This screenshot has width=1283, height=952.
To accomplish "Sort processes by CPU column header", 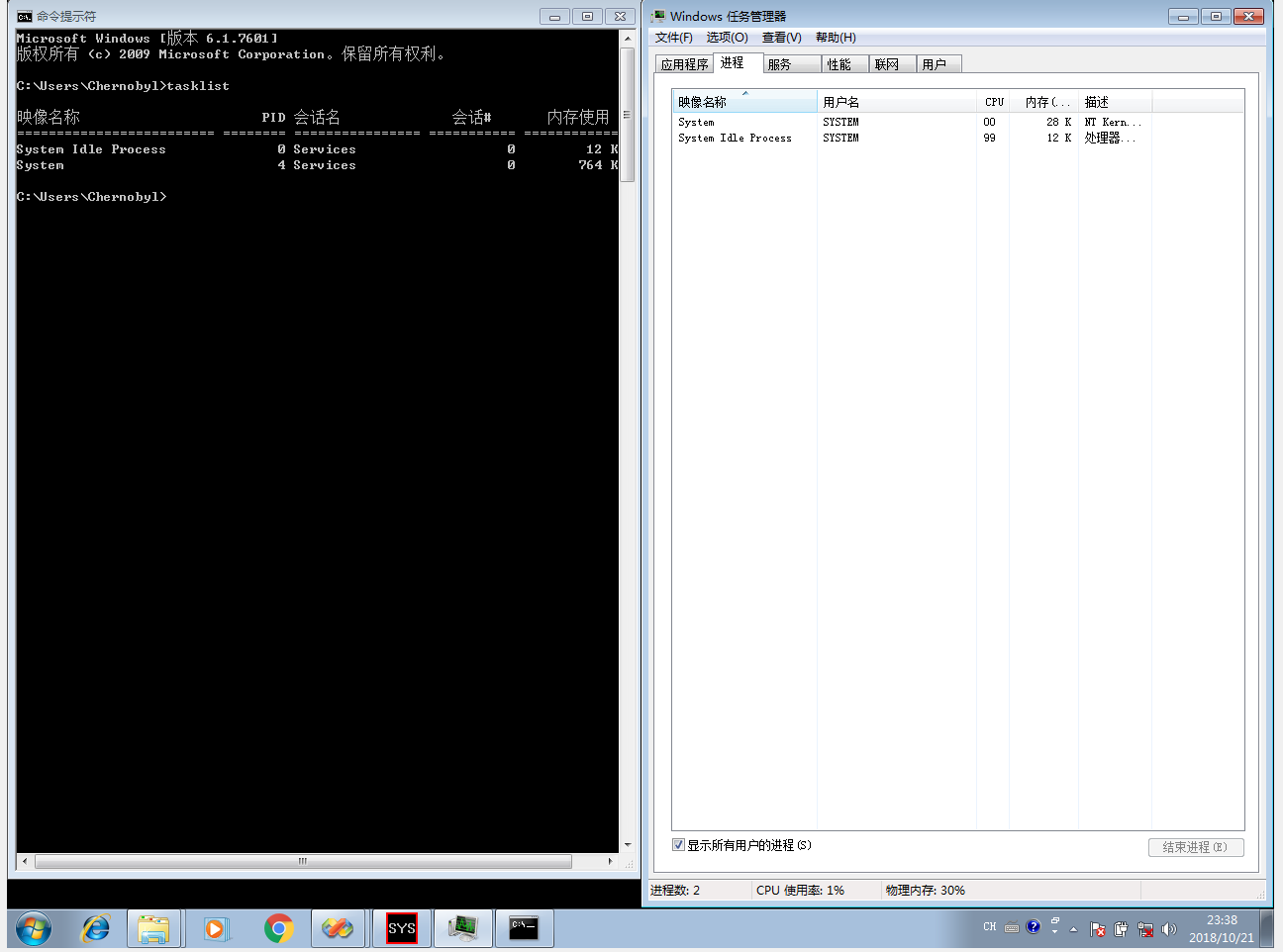I will tap(994, 102).
